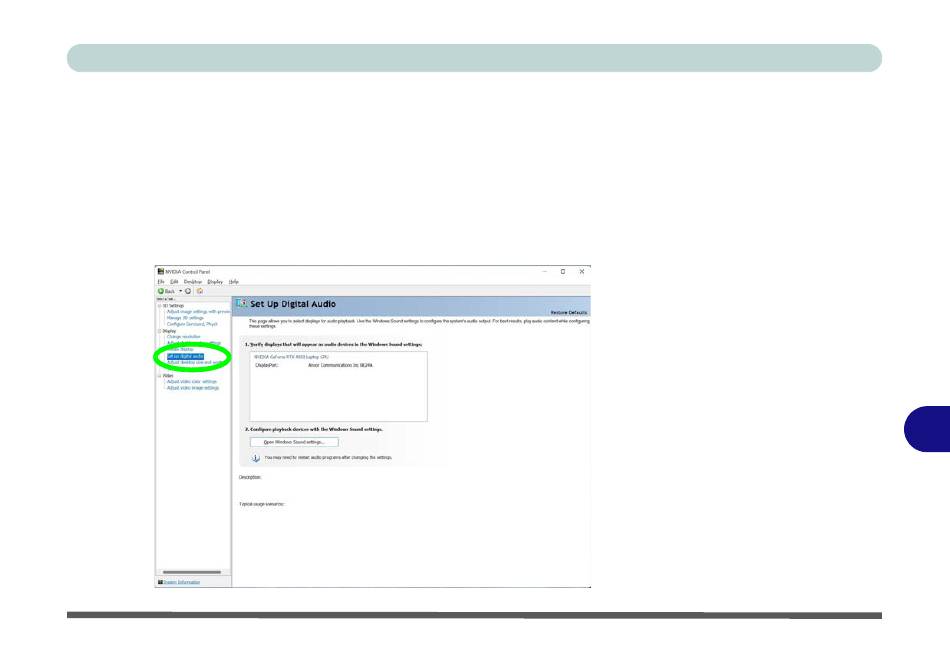Minimize the NVIDIA Control Panel window
This screenshot has width=950, height=669.
tap(545, 271)
